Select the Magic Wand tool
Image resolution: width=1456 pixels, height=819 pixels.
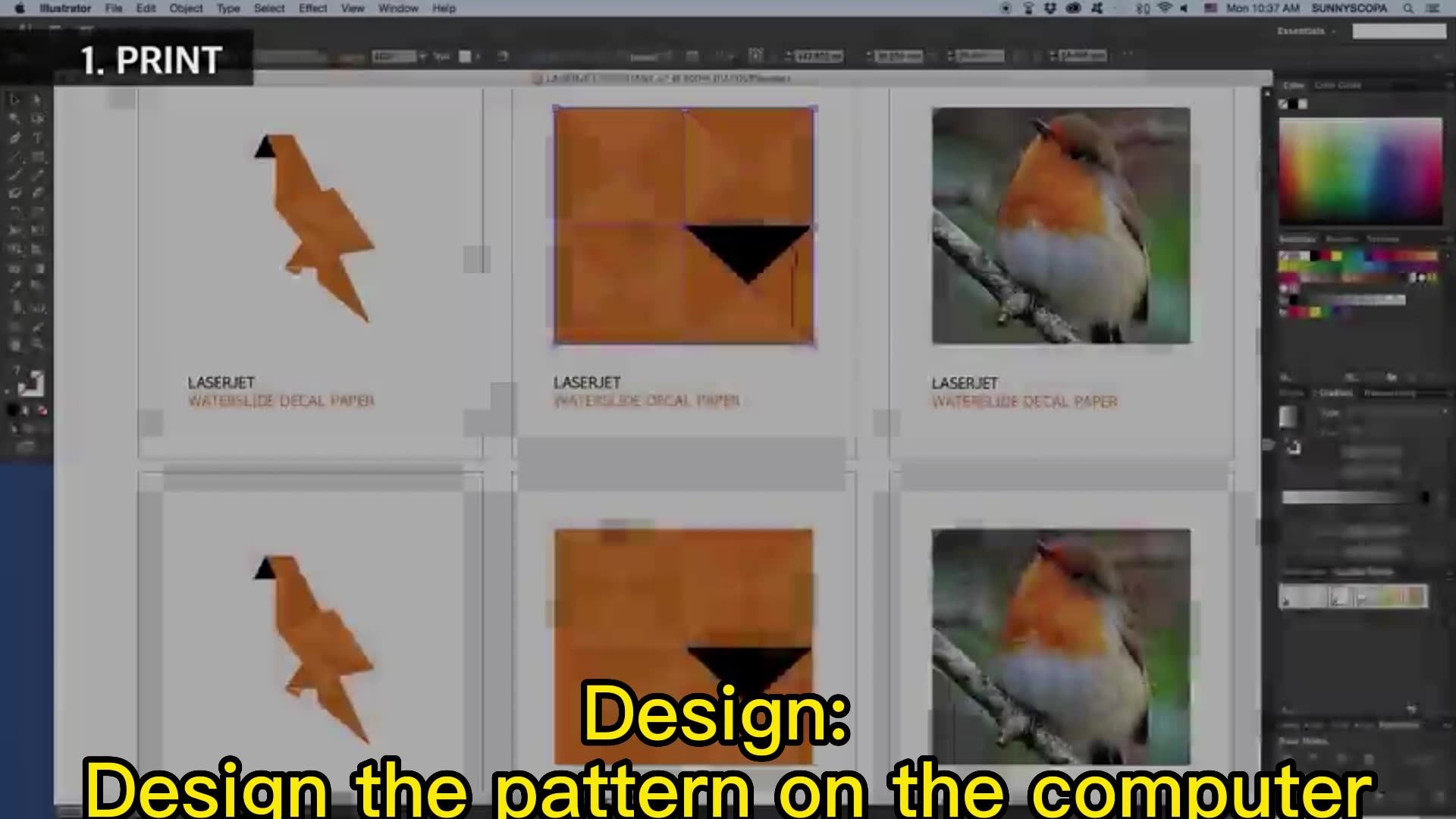tap(14, 119)
